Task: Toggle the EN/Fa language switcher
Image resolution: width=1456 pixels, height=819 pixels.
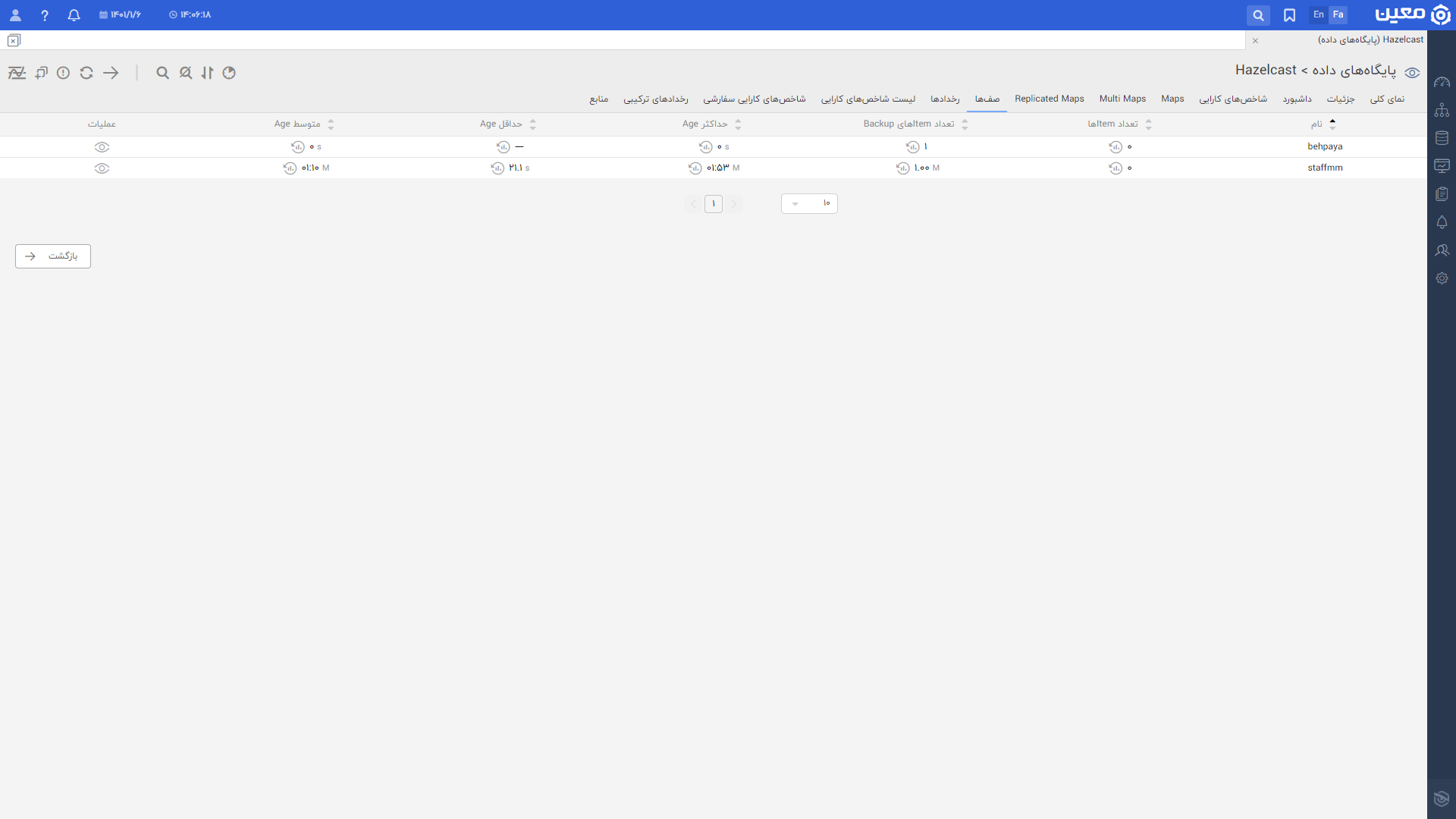Action: [x=1318, y=14]
